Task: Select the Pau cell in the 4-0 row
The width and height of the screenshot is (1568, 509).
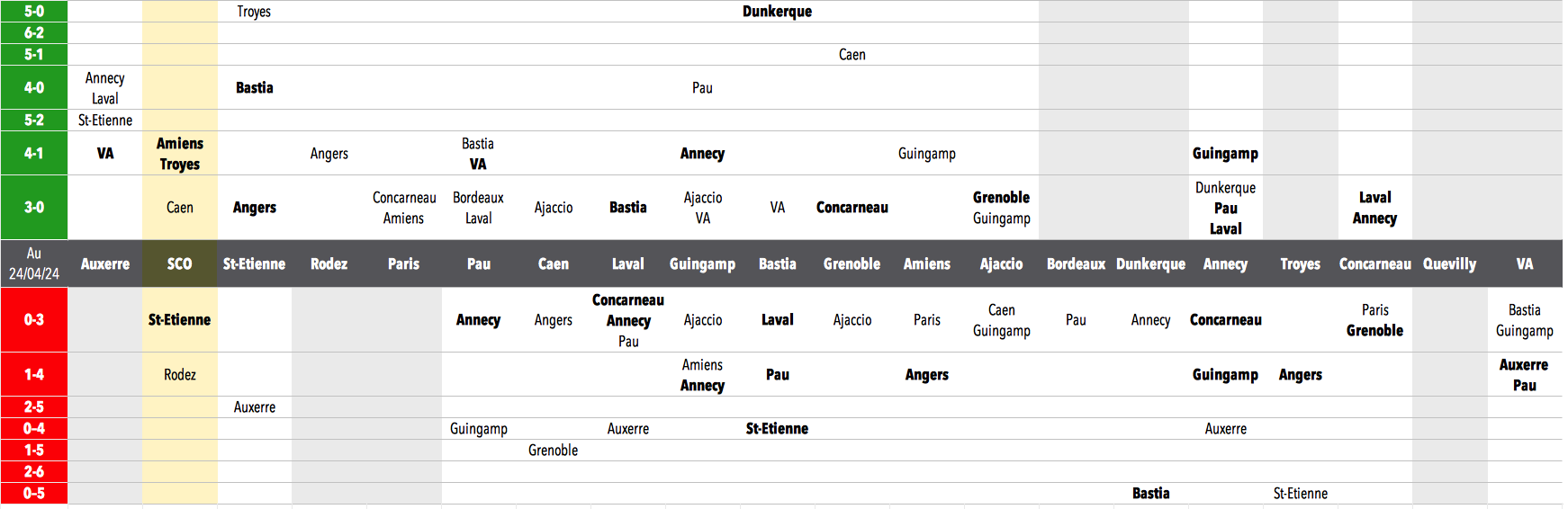Action: coord(702,88)
